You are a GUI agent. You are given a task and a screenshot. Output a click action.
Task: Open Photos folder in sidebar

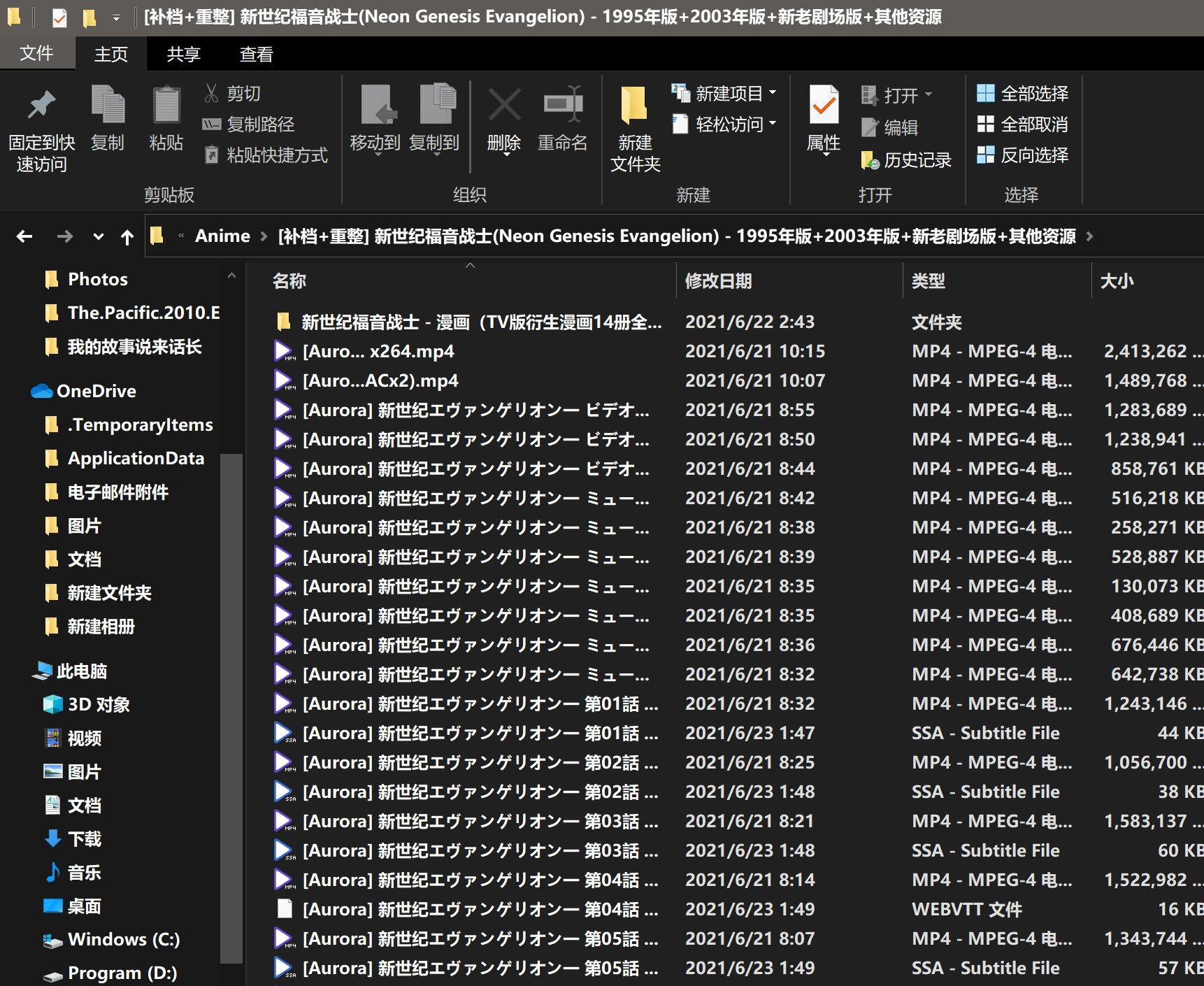86,279
